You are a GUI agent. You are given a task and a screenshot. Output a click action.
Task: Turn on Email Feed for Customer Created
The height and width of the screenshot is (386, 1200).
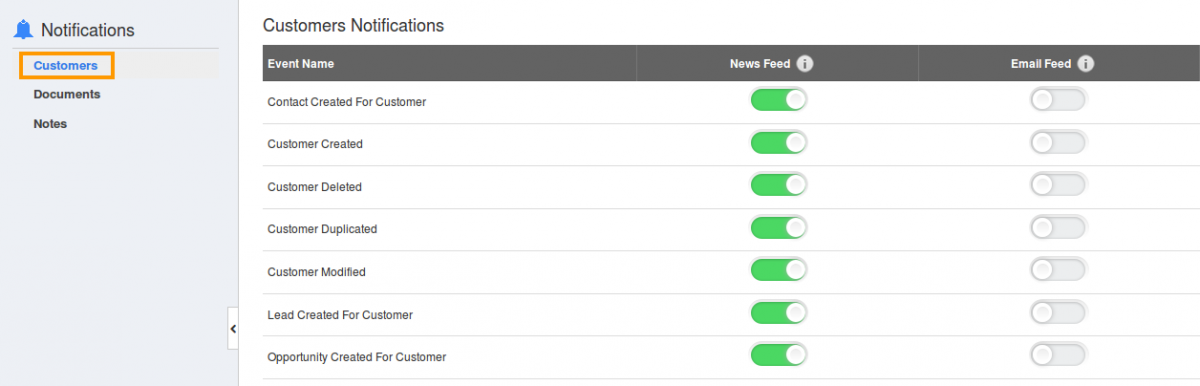coord(1058,143)
